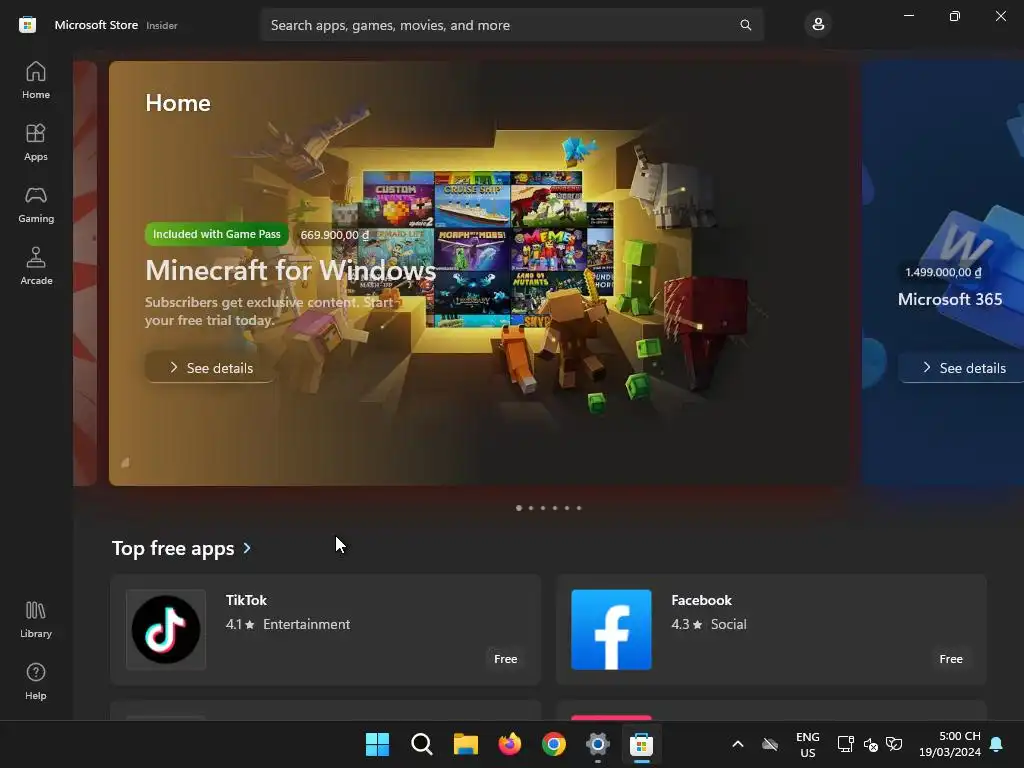Open Windows taskbar search
Screen dimensions: 1024x768
click(x=422, y=744)
